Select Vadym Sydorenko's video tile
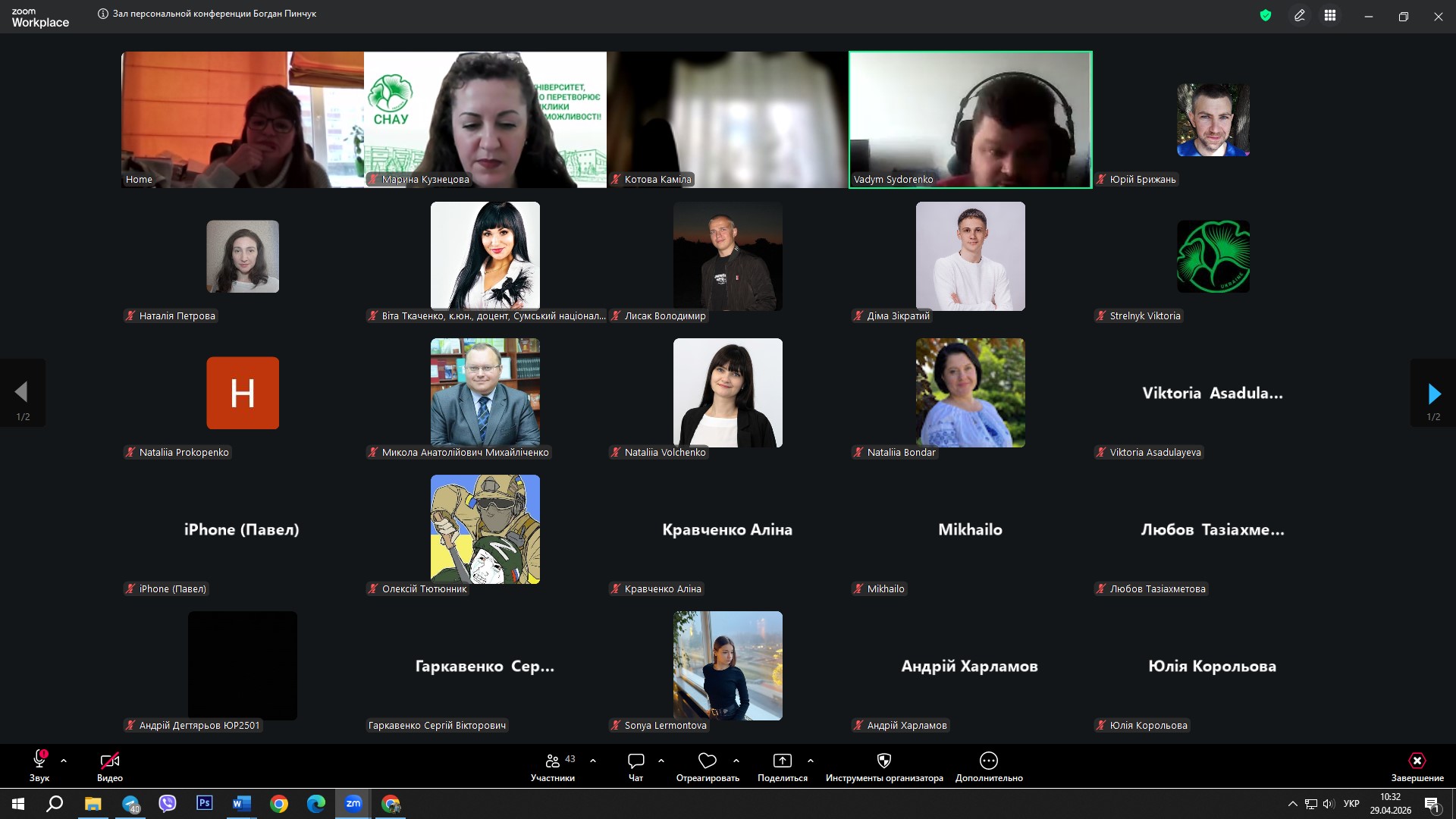 click(x=970, y=119)
